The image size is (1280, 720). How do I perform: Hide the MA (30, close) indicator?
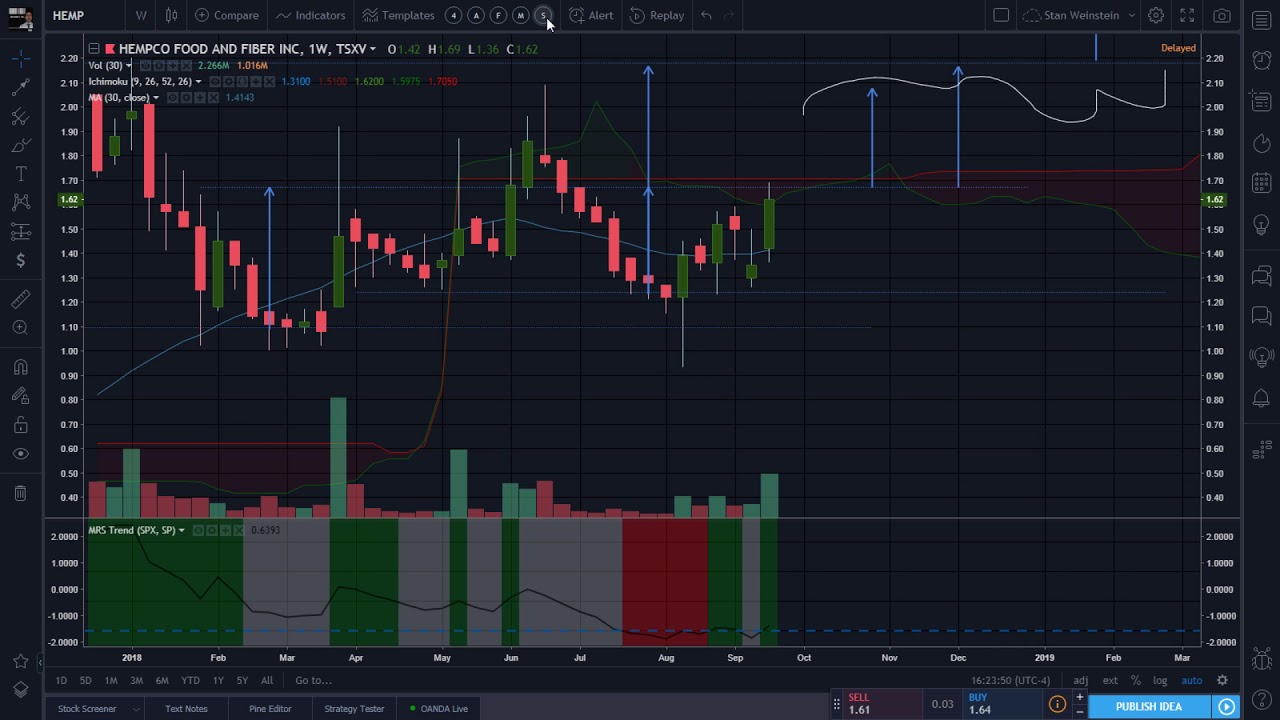pyautogui.click(x=172, y=98)
